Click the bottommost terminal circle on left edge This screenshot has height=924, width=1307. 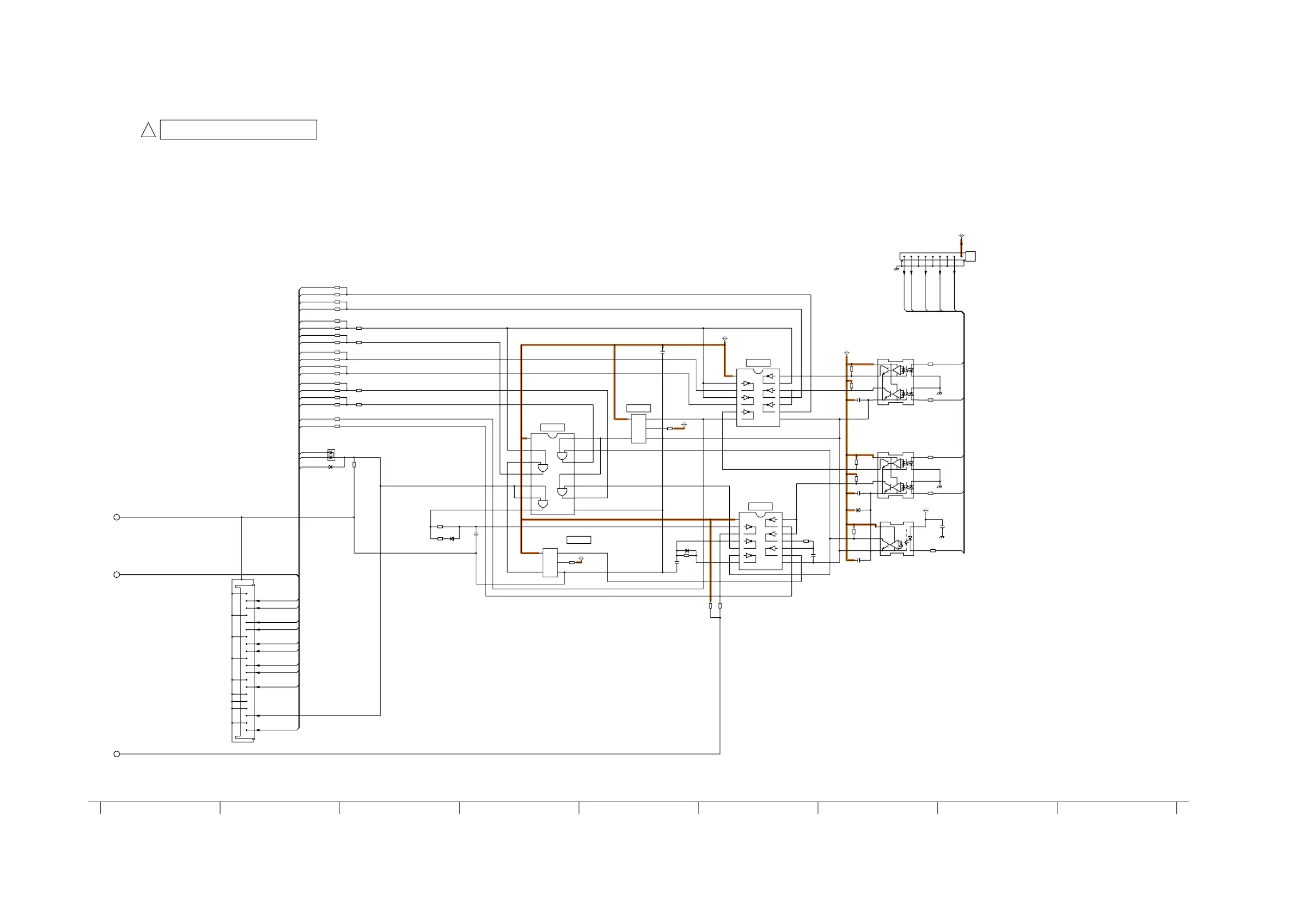117,754
